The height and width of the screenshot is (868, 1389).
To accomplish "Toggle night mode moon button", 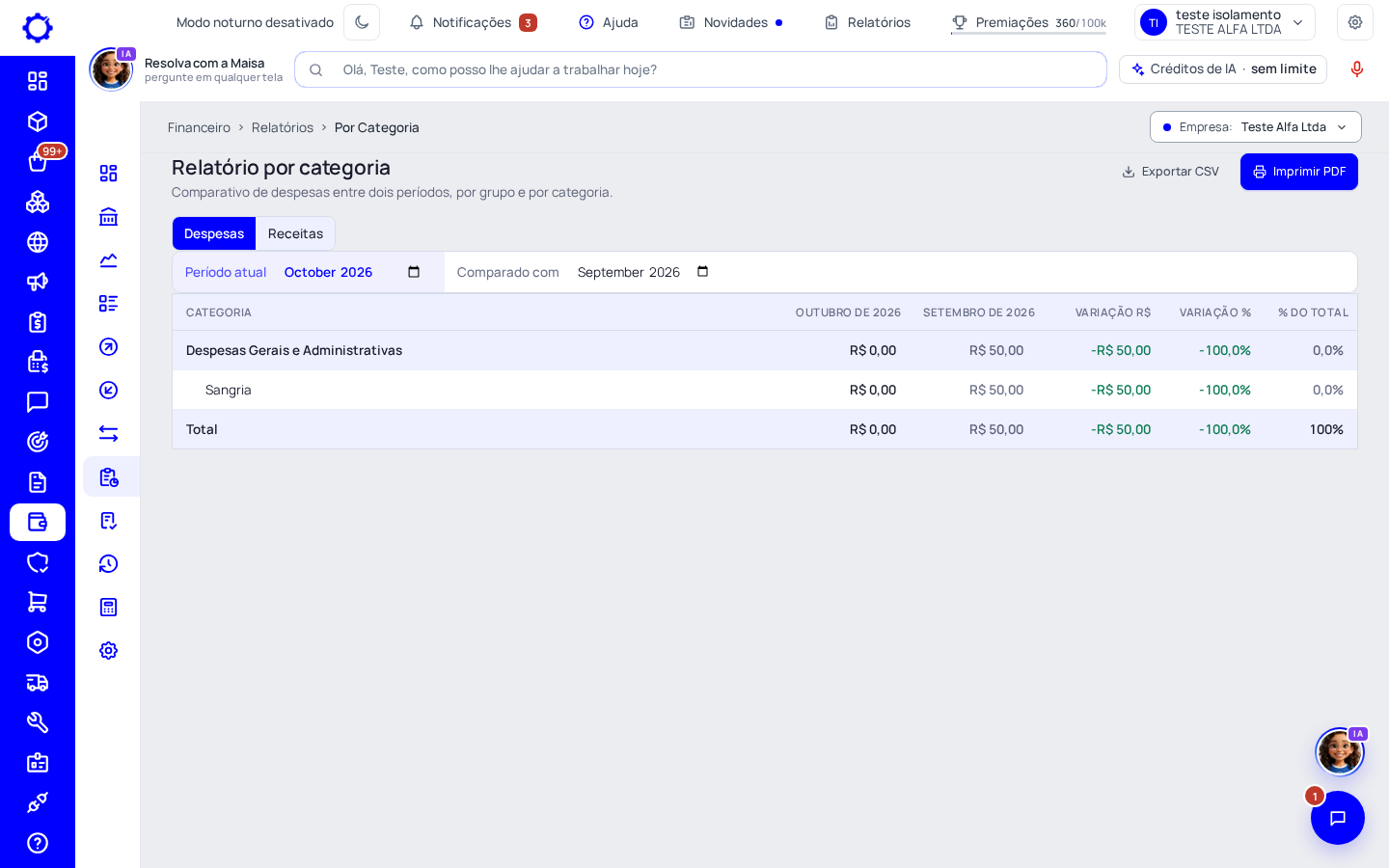I will pyautogui.click(x=362, y=22).
